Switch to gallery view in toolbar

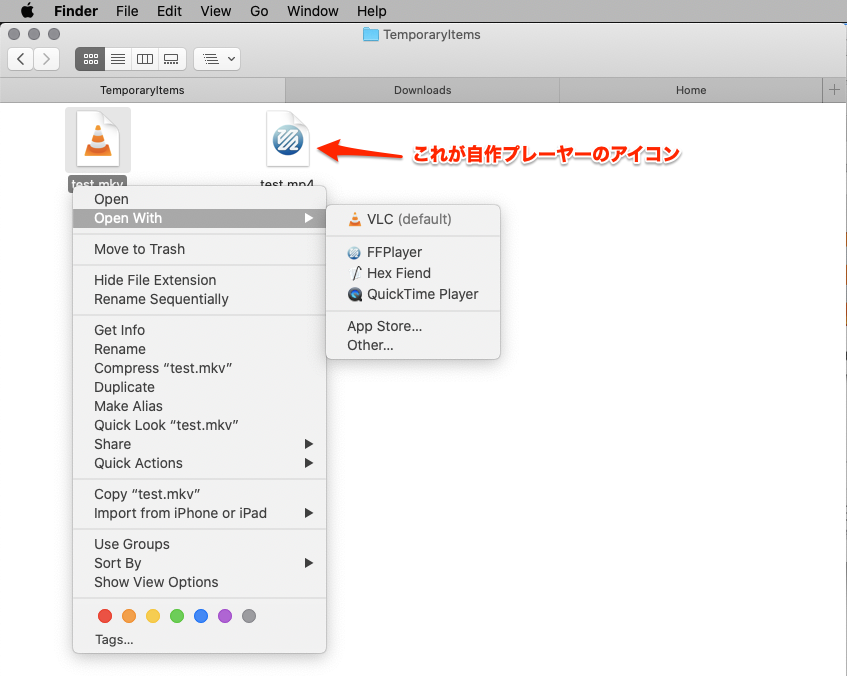click(x=171, y=59)
